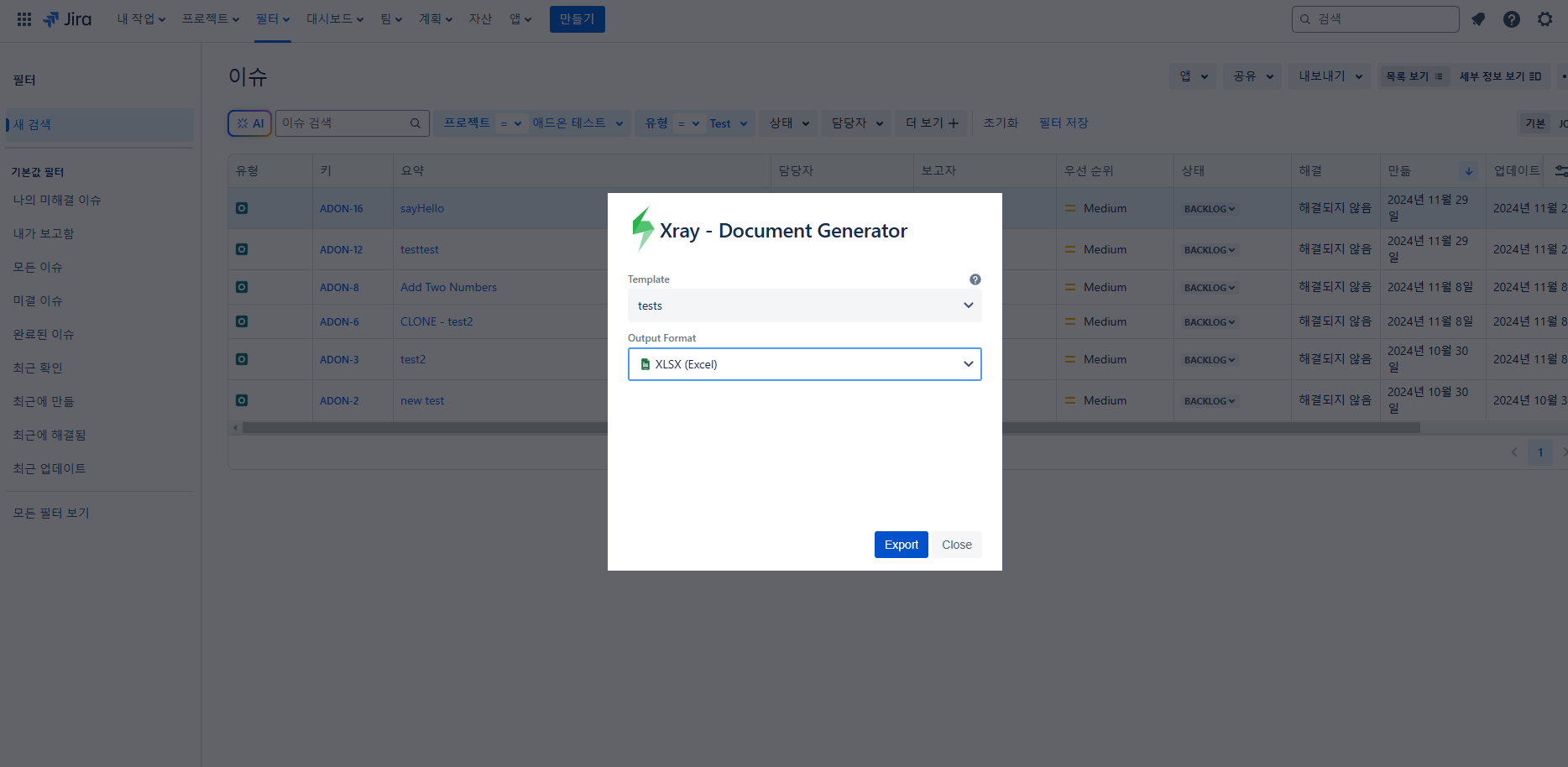Open the 내보내기 export dropdown
The height and width of the screenshot is (767, 1568).
click(x=1330, y=76)
